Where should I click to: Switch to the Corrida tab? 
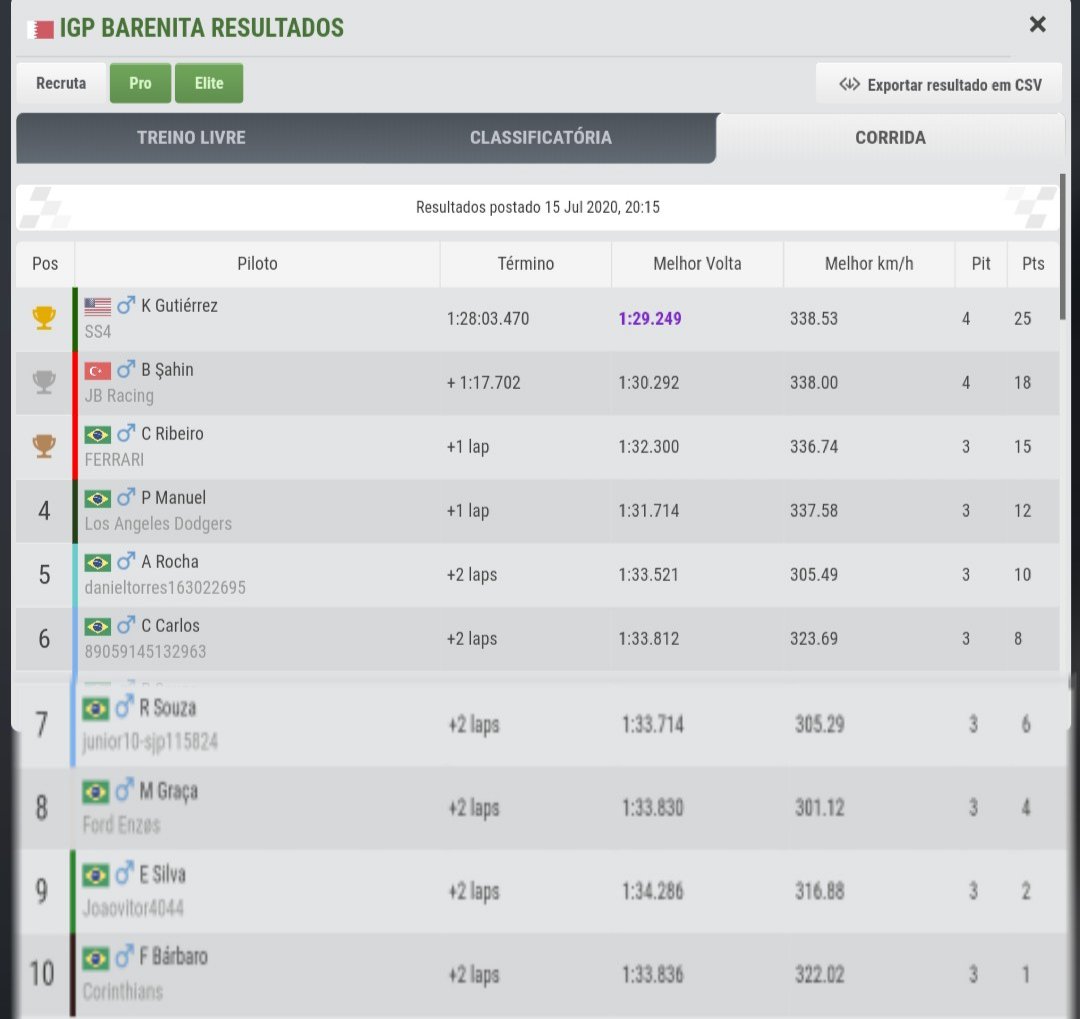tap(890, 138)
